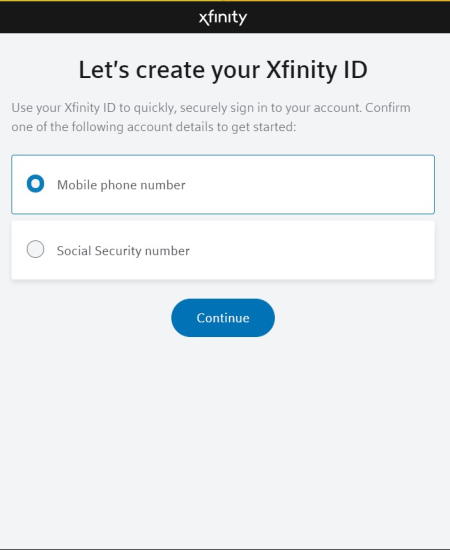Click the black header bar left of logo

coord(98,18)
